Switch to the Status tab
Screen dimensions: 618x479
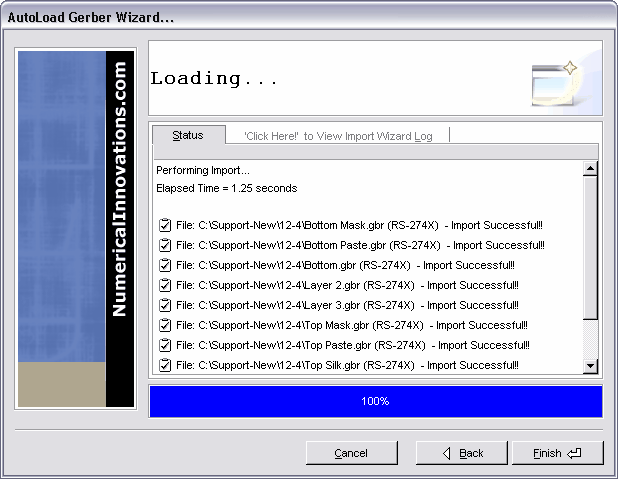click(x=188, y=135)
